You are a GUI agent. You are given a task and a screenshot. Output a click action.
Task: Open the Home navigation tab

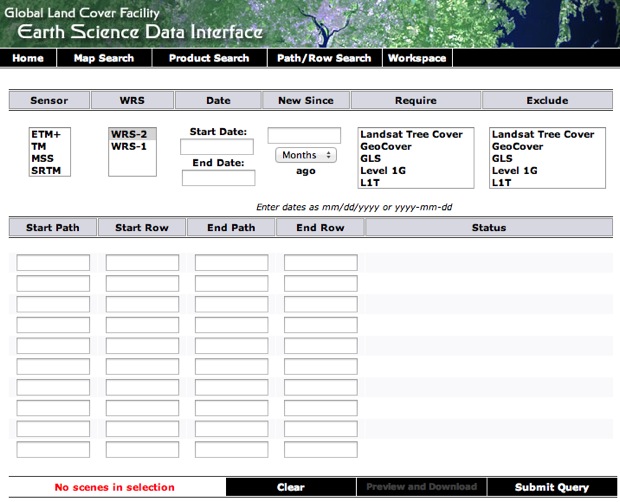click(x=28, y=58)
